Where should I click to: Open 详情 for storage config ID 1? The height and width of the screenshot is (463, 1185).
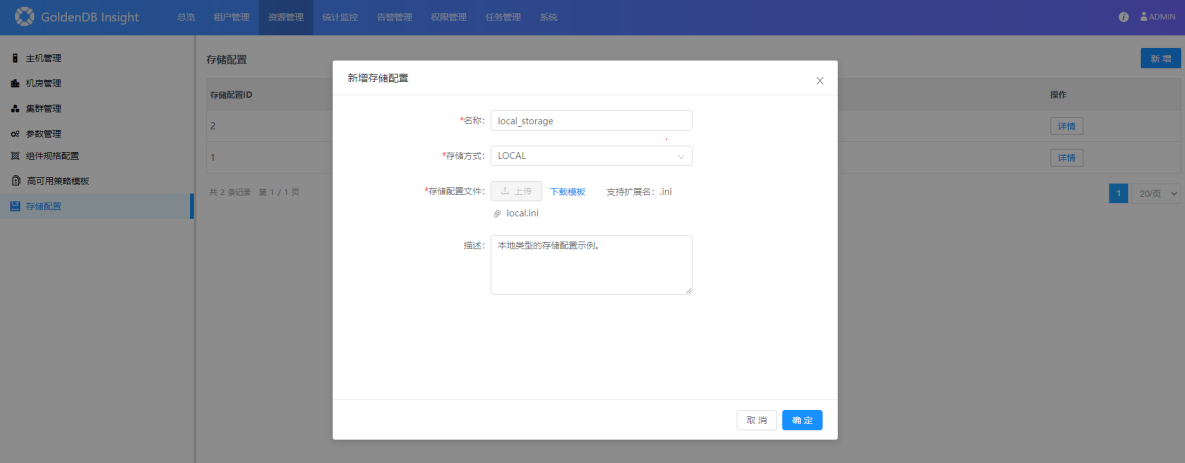tap(1066, 158)
